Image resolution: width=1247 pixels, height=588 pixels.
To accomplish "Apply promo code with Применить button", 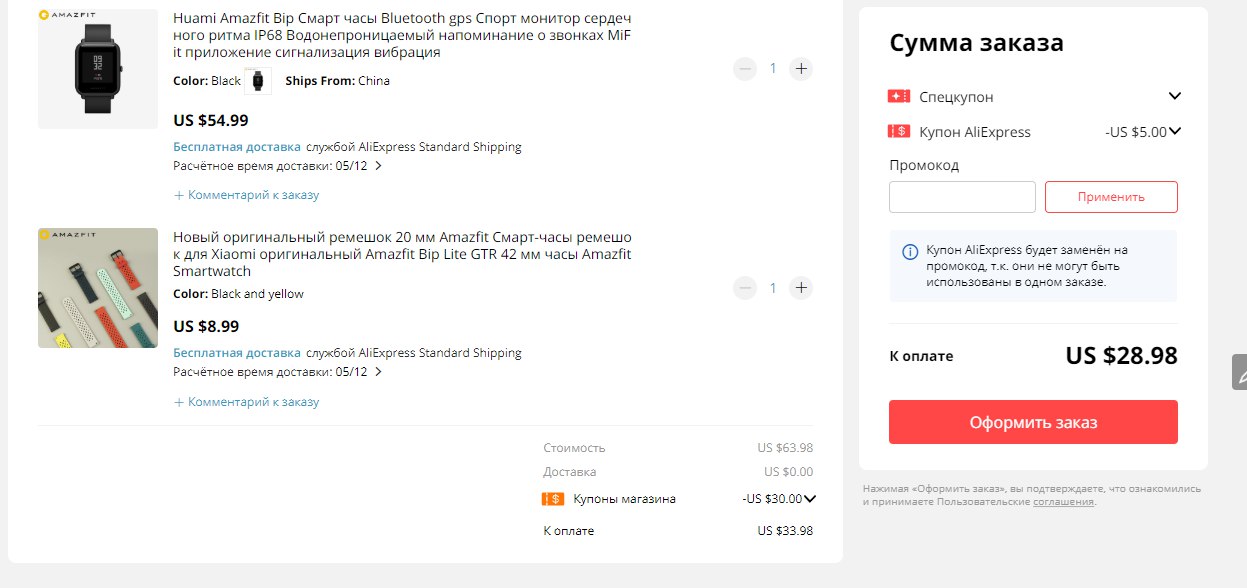I will 1111,197.
